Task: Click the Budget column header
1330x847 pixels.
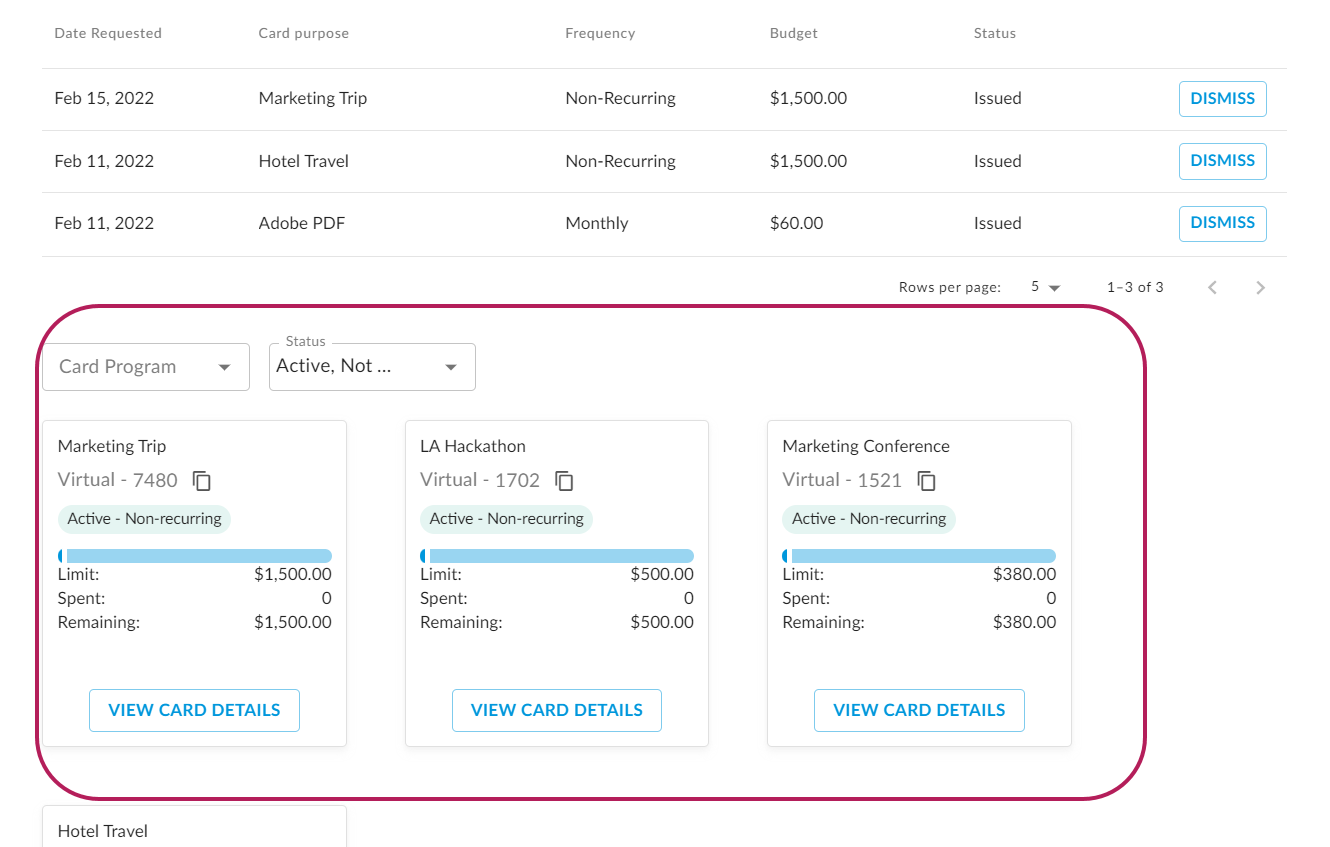Action: click(793, 34)
